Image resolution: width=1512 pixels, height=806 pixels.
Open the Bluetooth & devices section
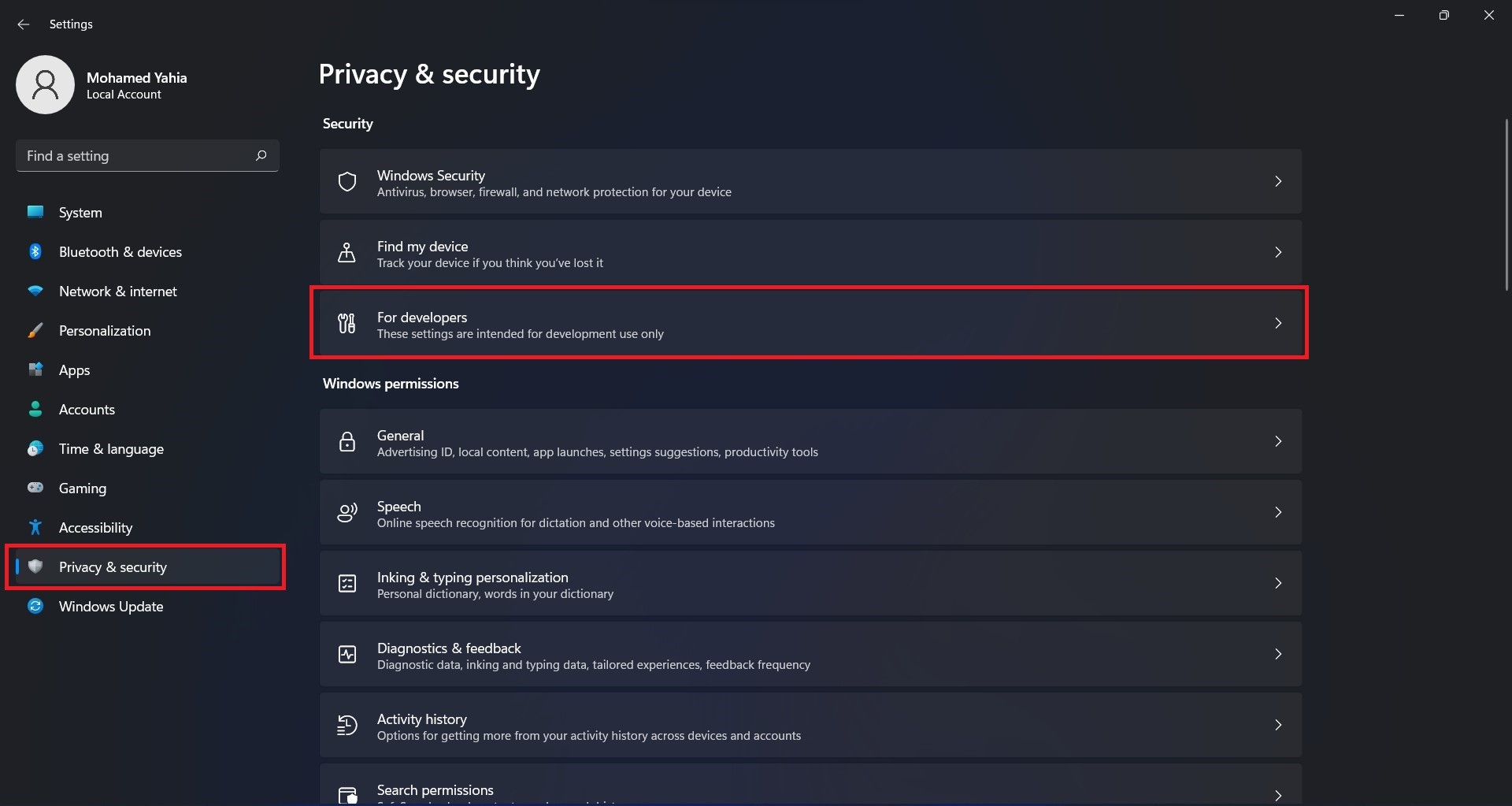[x=120, y=252]
